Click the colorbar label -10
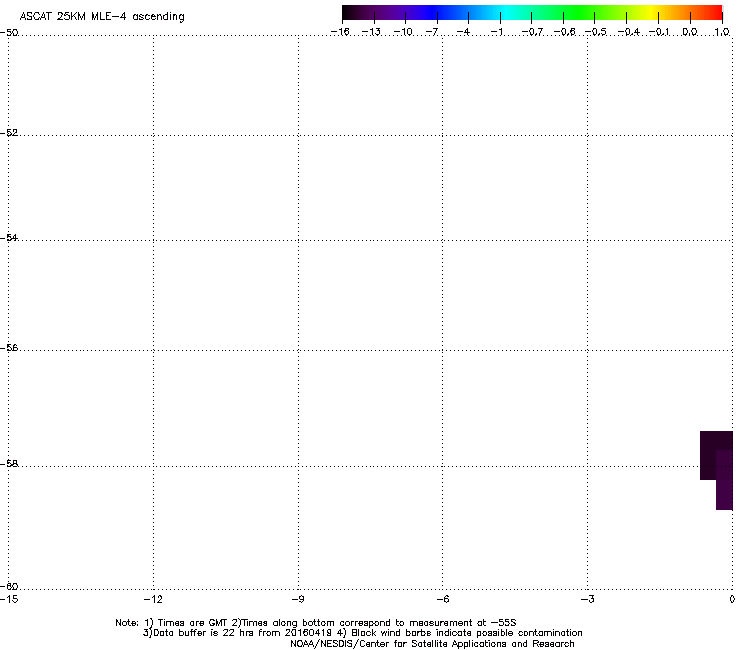Image resolution: width=740 pixels, height=650 pixels. 403,32
